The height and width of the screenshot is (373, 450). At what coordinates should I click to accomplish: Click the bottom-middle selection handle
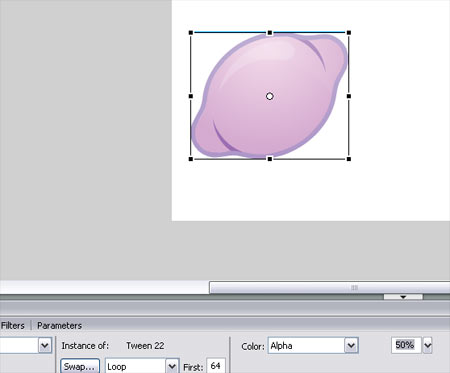click(x=270, y=159)
